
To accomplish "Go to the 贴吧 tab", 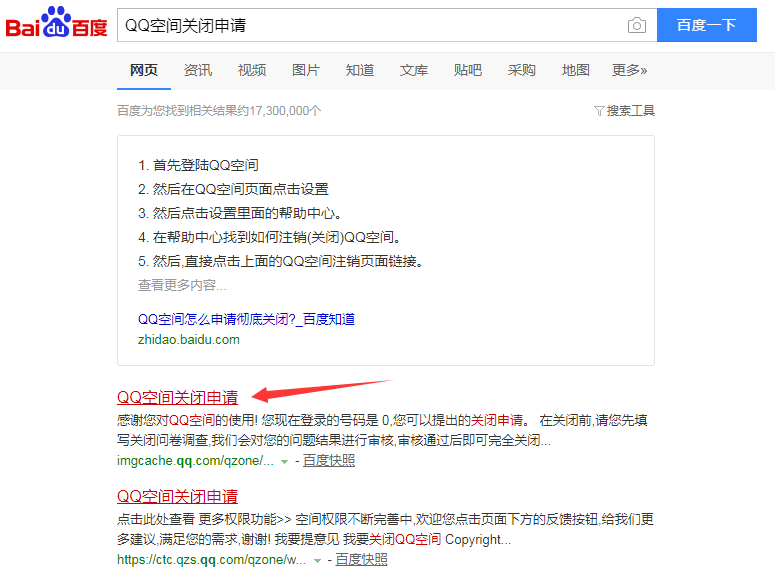I will [468, 70].
